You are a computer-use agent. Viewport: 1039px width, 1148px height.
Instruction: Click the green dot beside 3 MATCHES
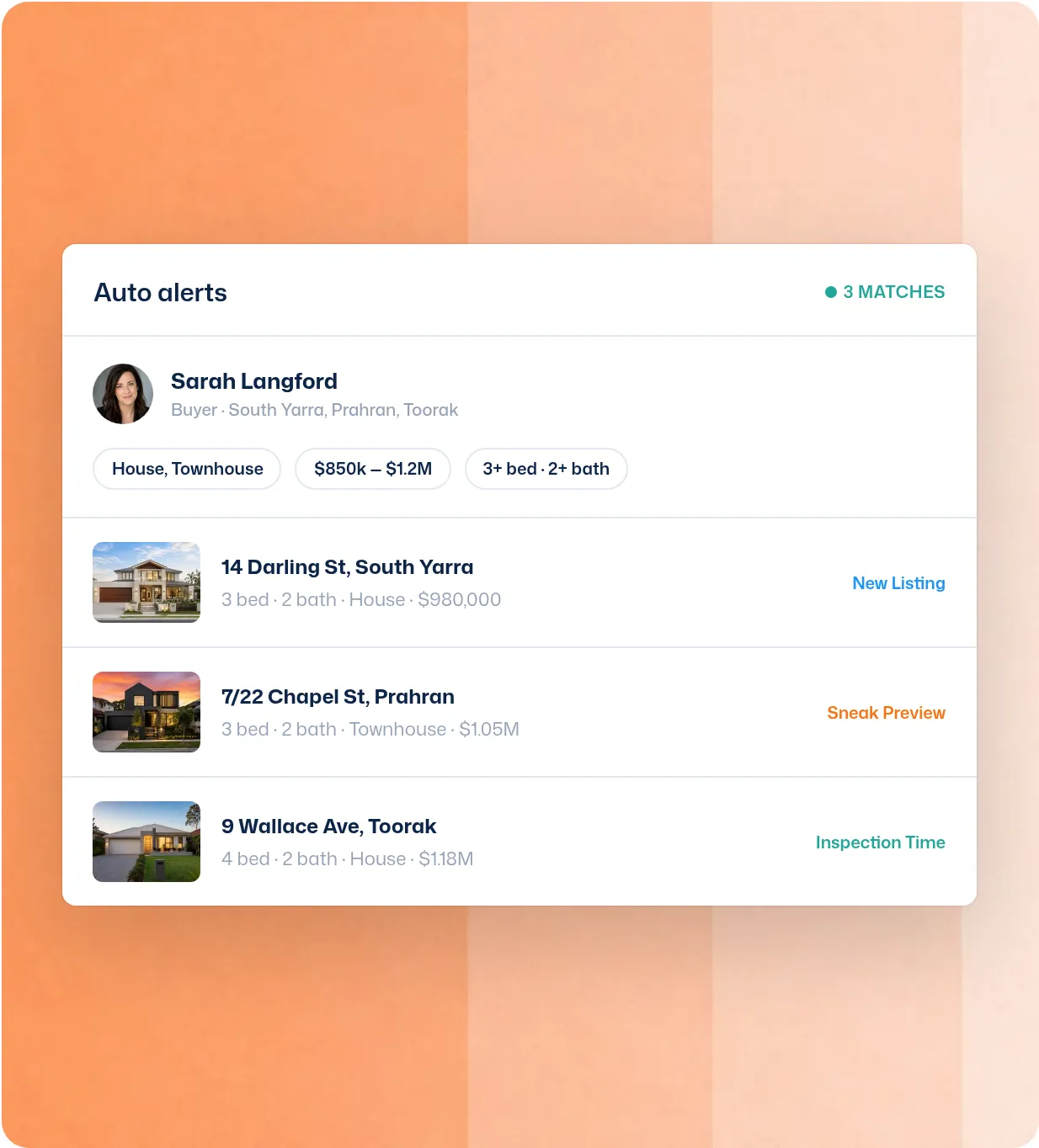click(x=831, y=292)
